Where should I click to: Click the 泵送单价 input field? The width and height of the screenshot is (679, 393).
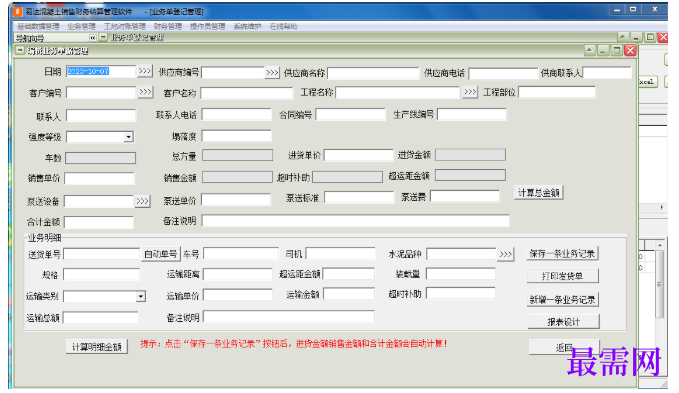(236, 200)
